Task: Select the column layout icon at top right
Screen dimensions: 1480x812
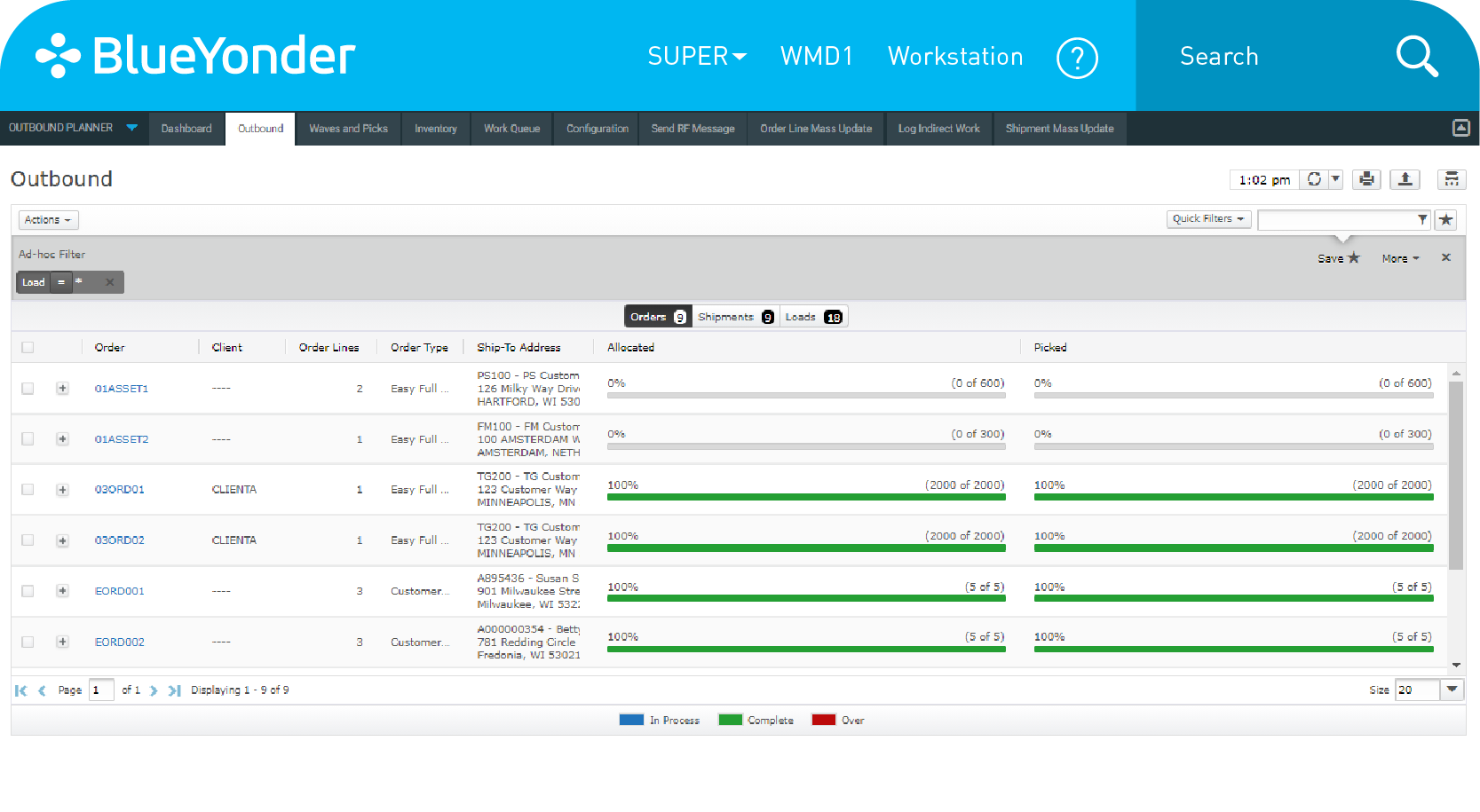Action: click(1452, 179)
